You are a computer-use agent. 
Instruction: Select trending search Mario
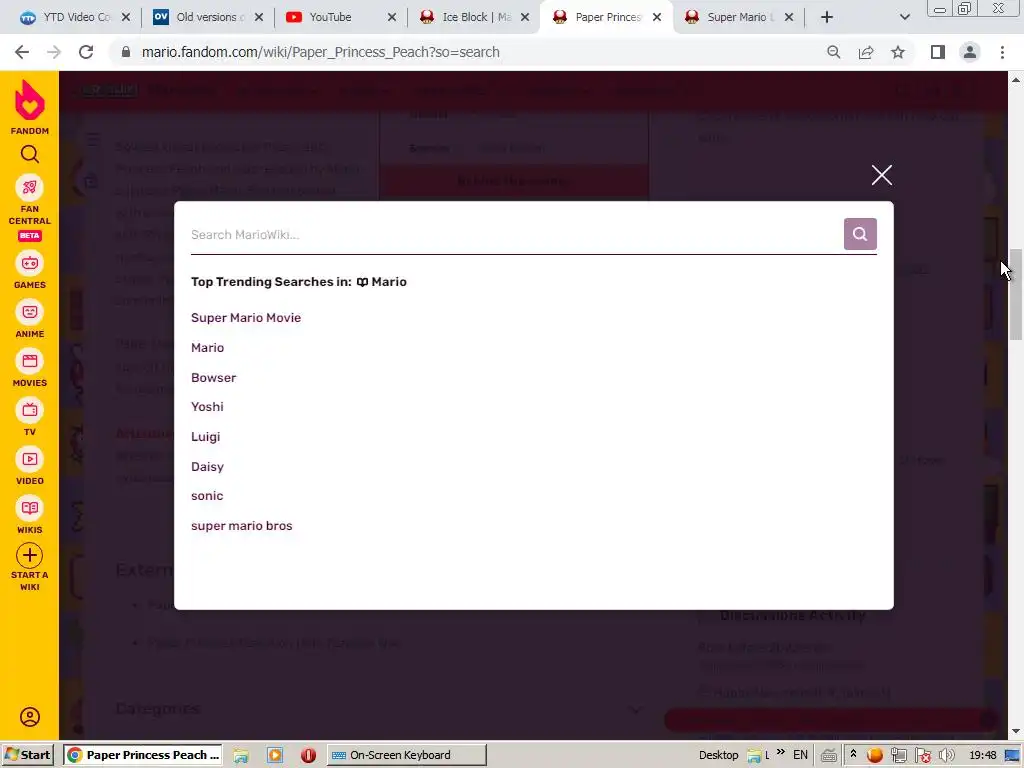pos(207,347)
